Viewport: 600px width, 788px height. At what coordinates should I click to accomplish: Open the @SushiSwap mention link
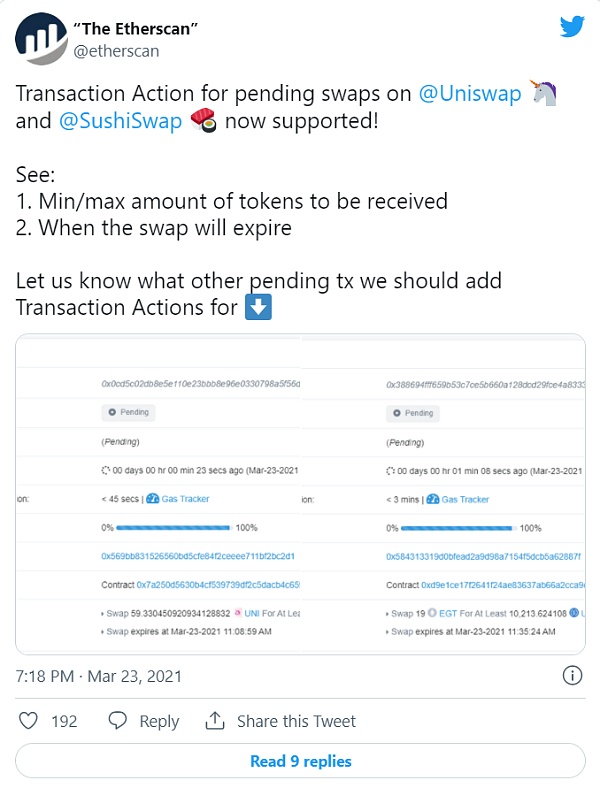click(120, 124)
